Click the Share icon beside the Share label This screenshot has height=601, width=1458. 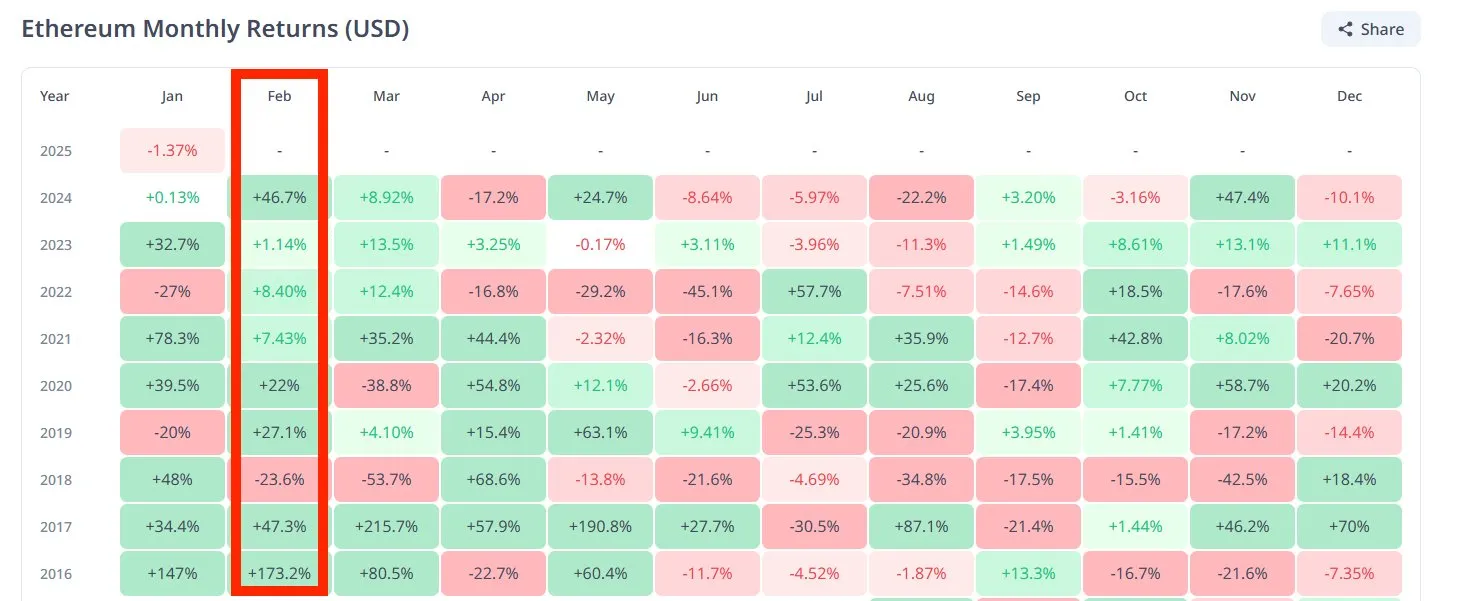[1345, 29]
